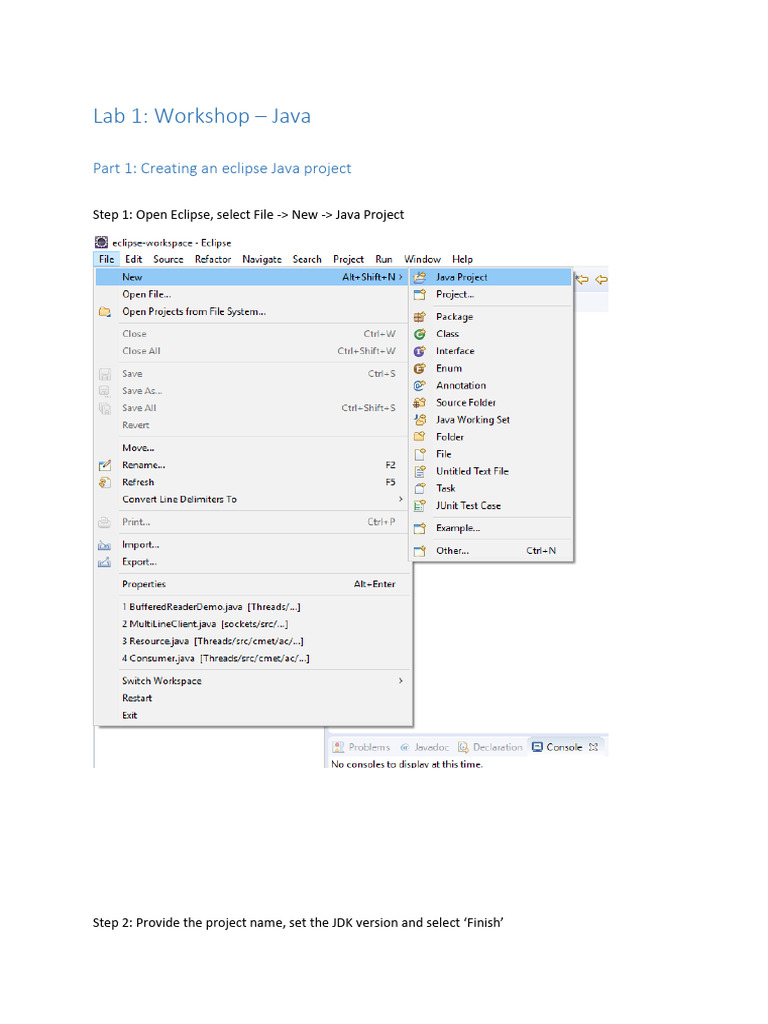Screen dimensions: 768x1024
Task: Open the Project menu in menu bar
Action: coord(348,259)
